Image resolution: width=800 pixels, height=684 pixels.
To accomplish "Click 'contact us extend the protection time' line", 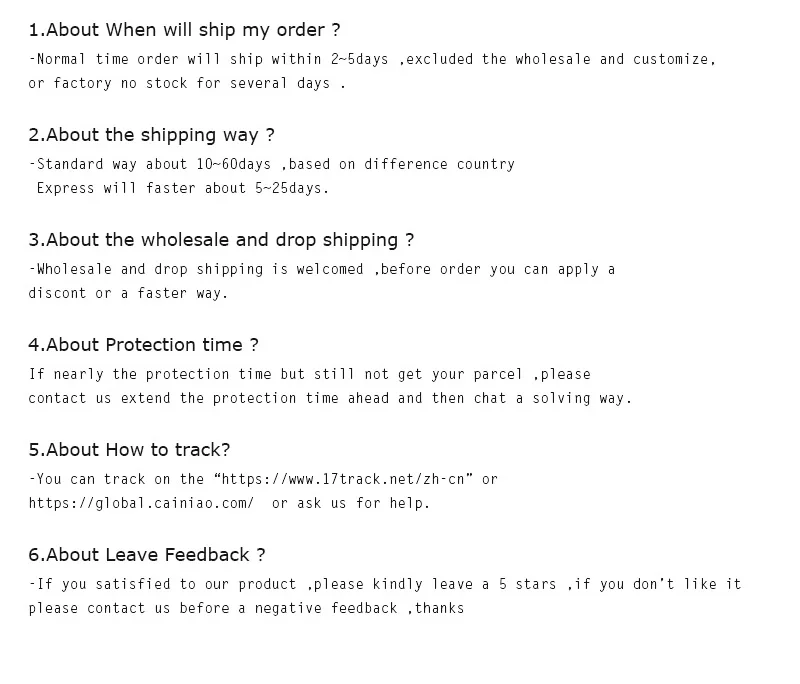I will point(330,398).
